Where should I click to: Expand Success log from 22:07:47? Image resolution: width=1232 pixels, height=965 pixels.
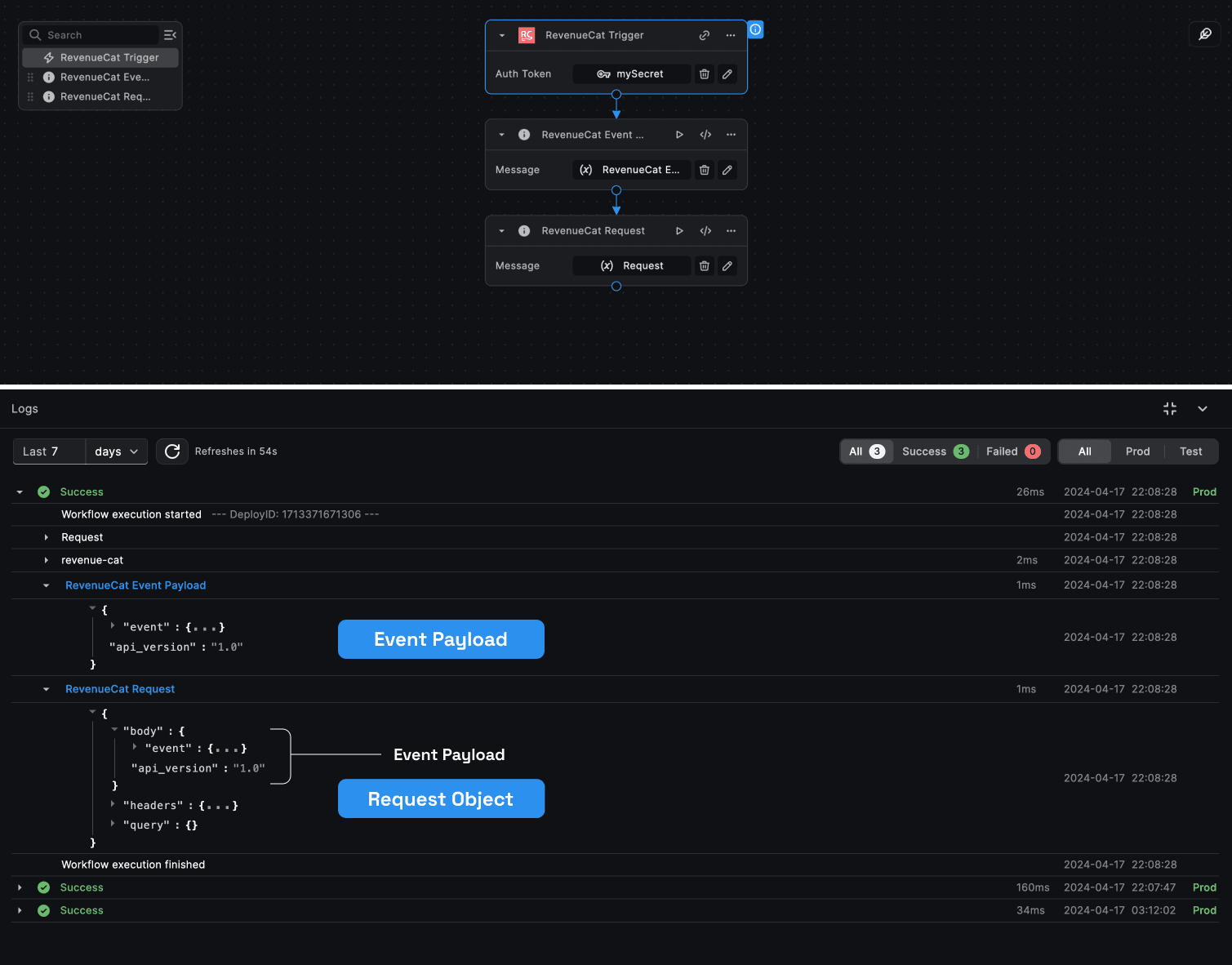pyautogui.click(x=20, y=887)
